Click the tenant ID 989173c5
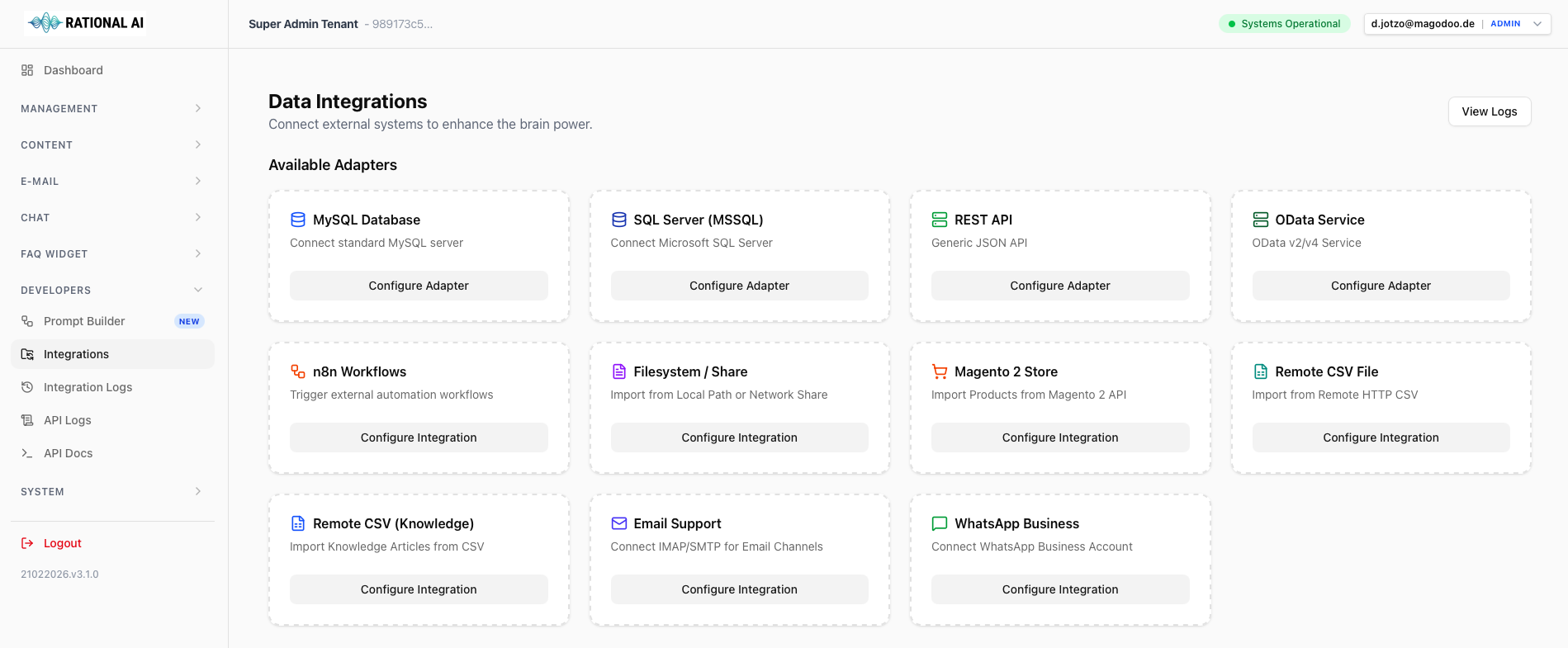Screen dimensions: 1568x648 [x=402, y=24]
